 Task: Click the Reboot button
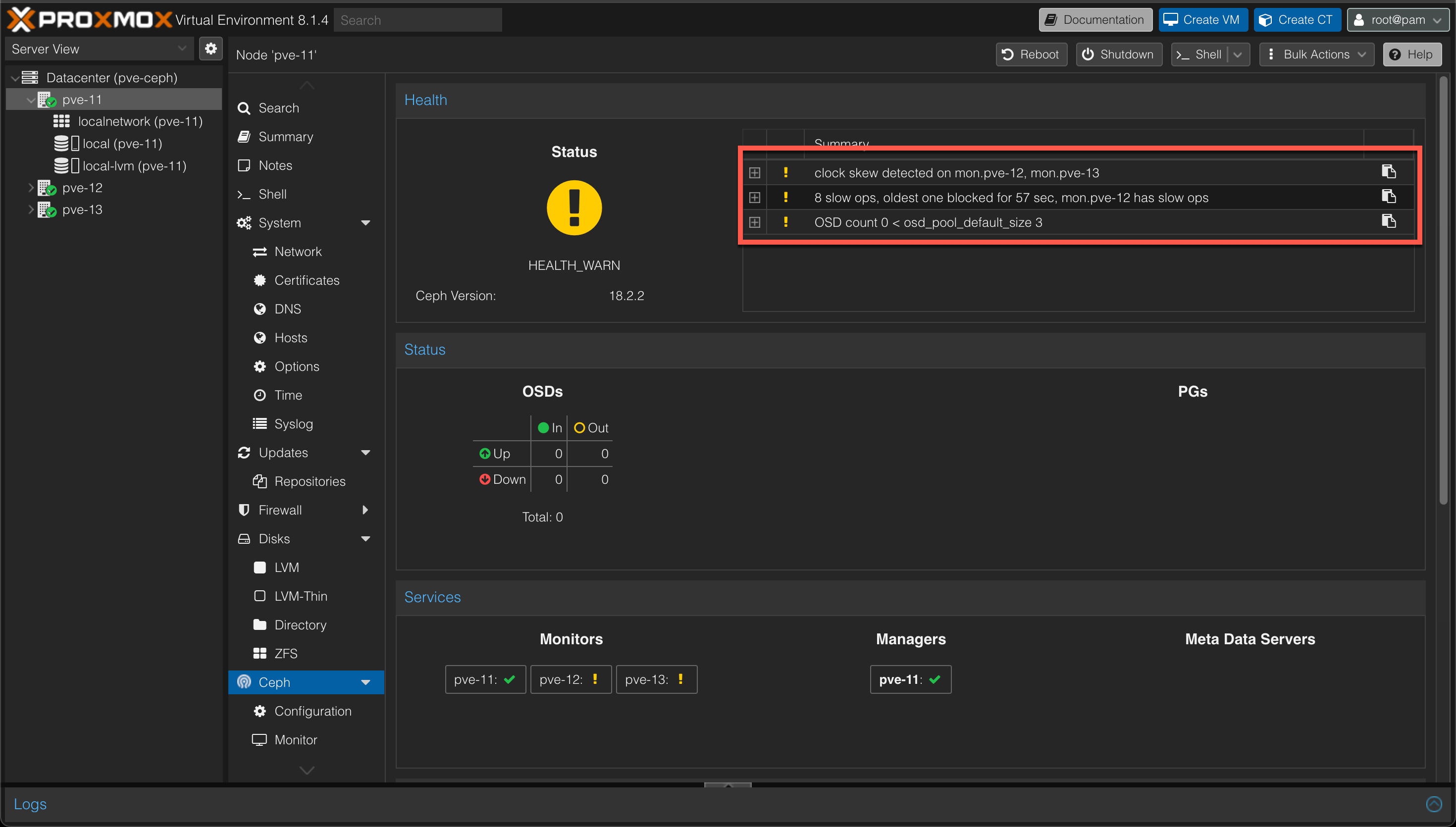point(1031,54)
